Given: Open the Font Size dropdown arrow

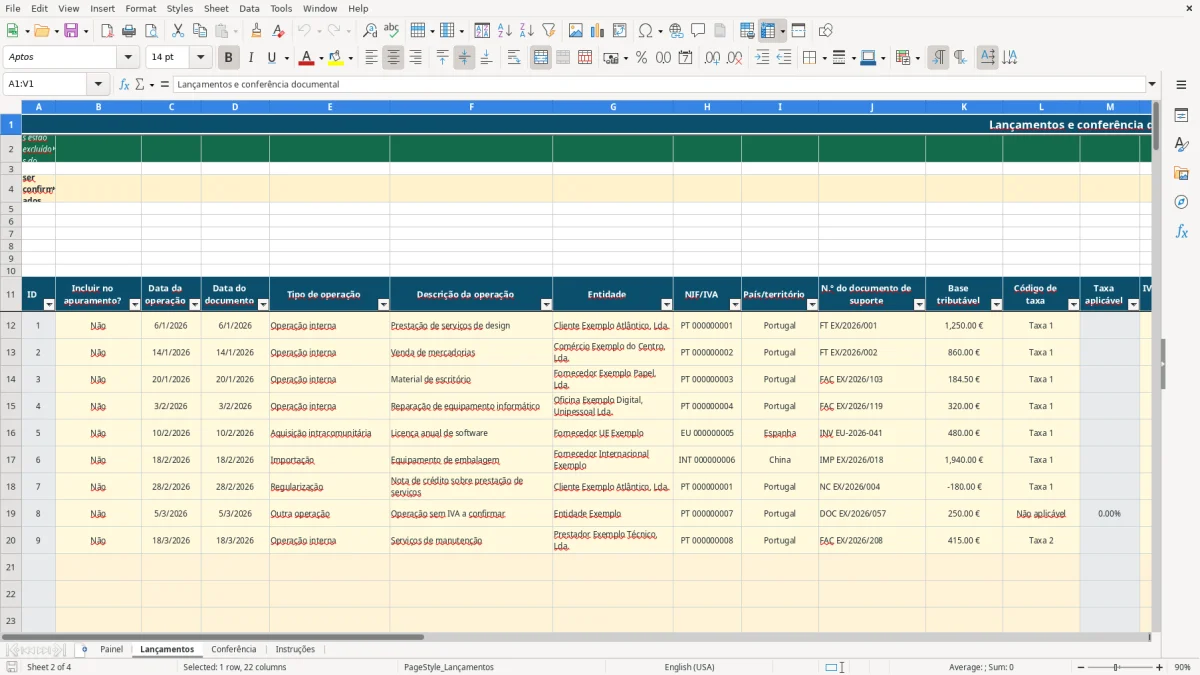Looking at the screenshot, I should tap(201, 58).
